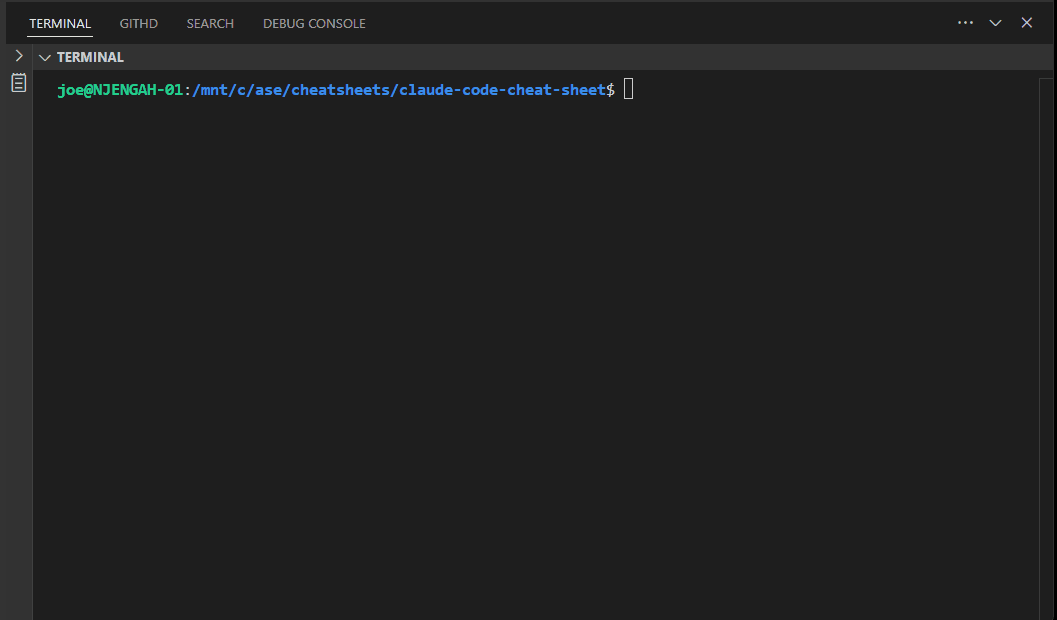Switch to the DEBUG CONSOLE tab

pos(314,24)
